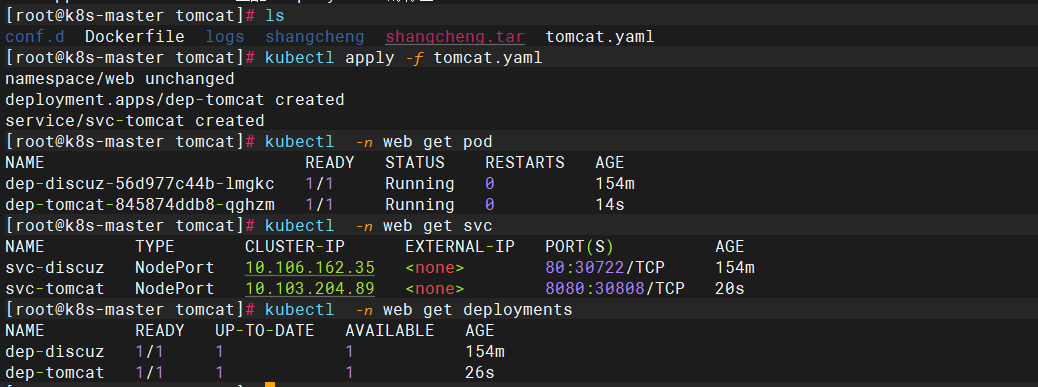Click the 'namespace/web unchanged' output line
This screenshot has height=387, width=1038.
point(120,79)
